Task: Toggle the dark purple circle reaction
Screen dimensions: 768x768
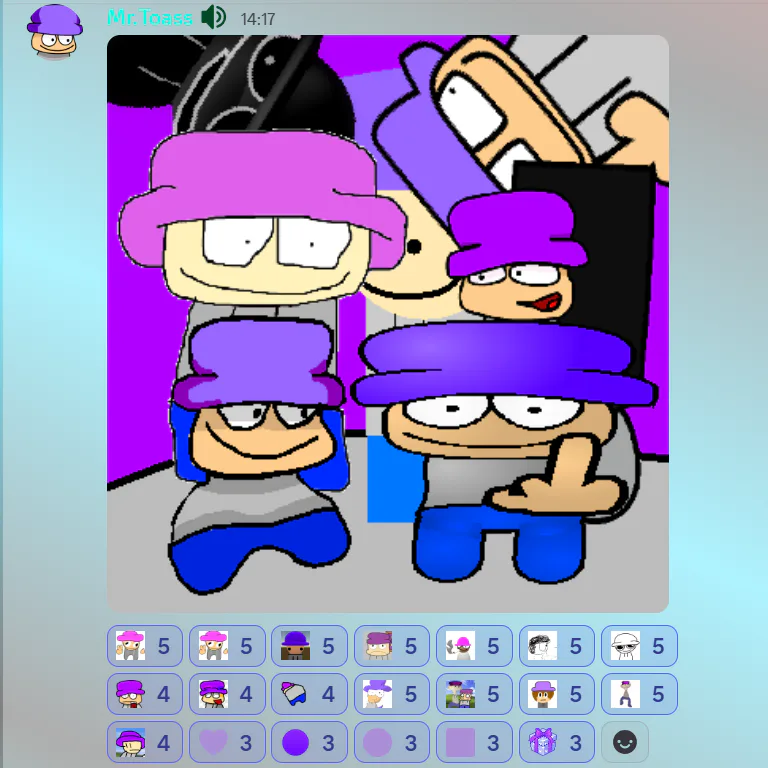Action: 310,742
